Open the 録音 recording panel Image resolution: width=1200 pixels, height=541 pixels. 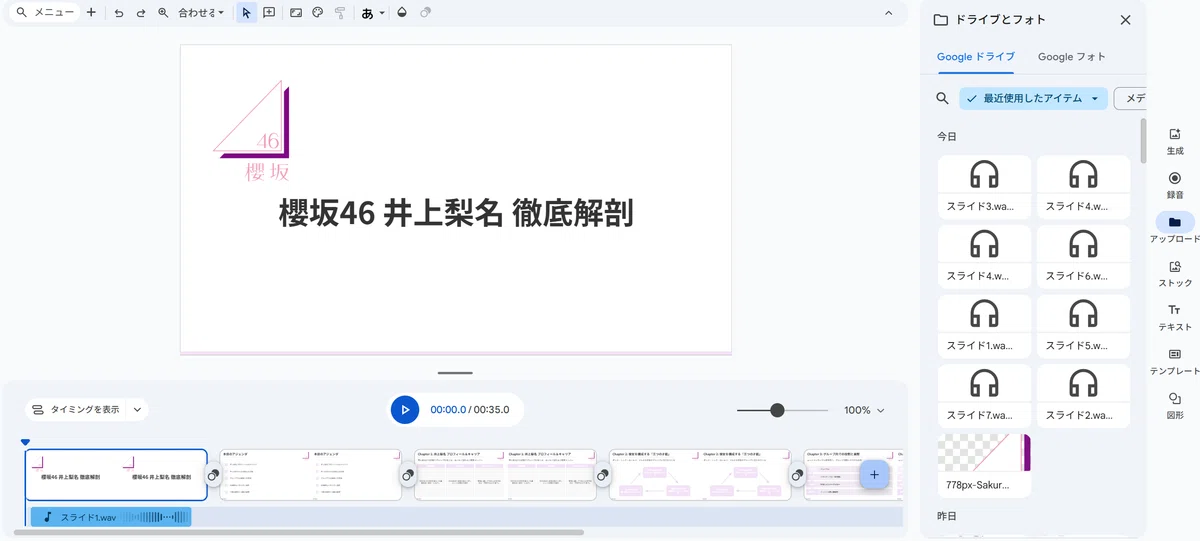pyautogui.click(x=1175, y=184)
